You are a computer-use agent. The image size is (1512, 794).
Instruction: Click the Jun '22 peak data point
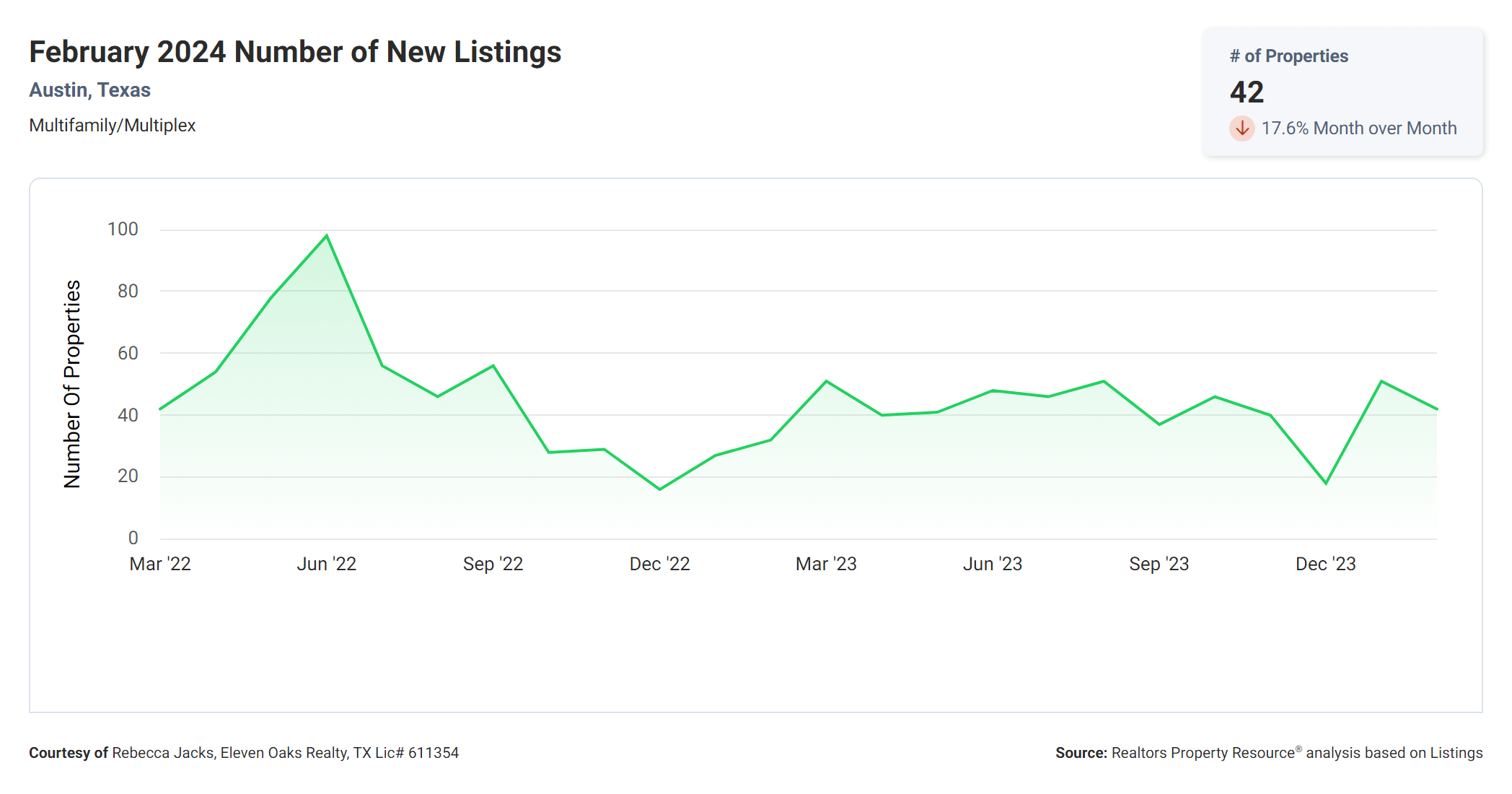pos(327,235)
